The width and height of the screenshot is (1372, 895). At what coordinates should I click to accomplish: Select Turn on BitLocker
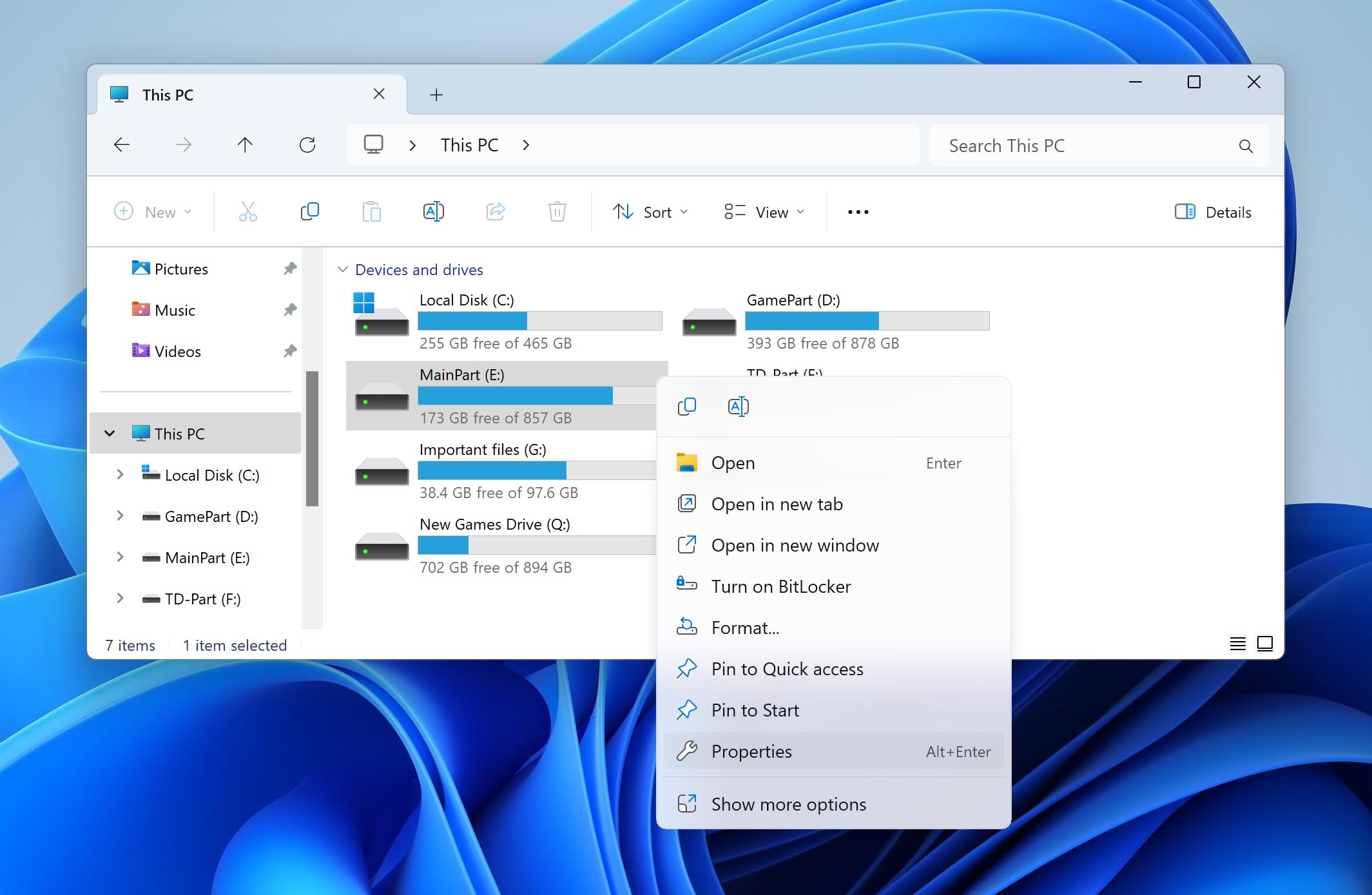click(833, 586)
